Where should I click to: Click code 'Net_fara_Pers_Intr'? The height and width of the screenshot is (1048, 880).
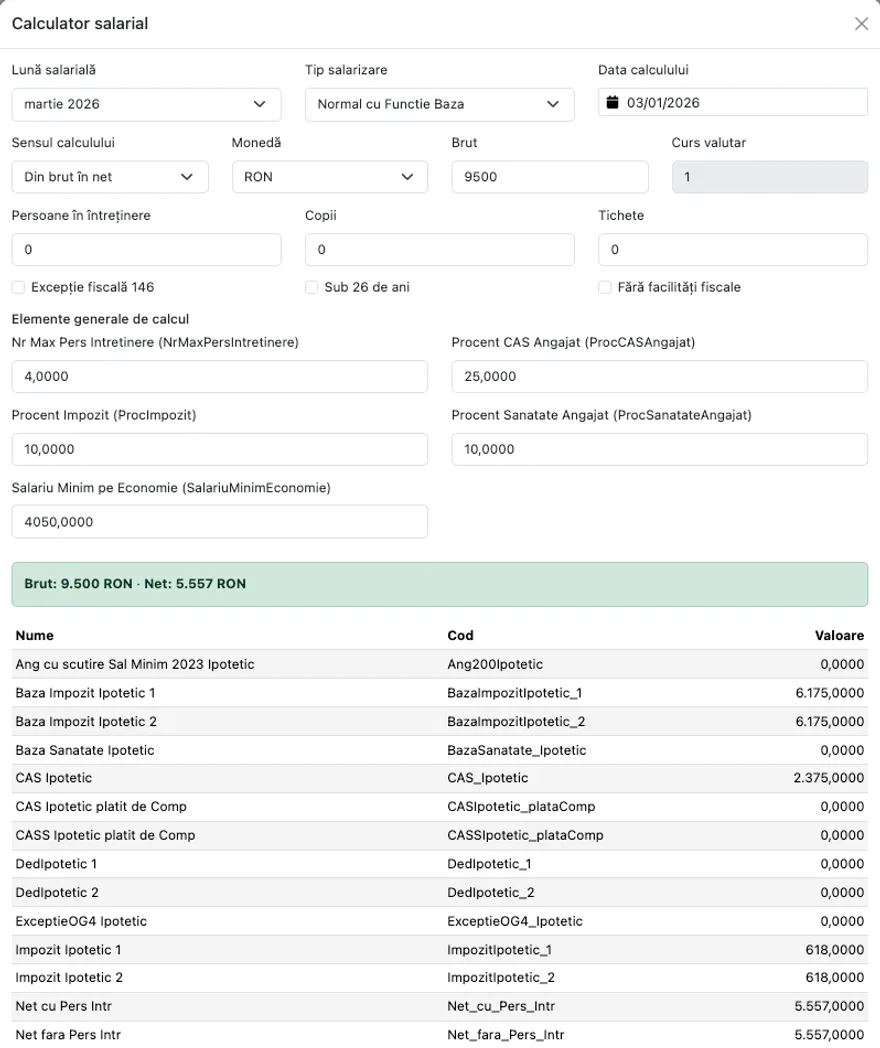(x=506, y=1035)
